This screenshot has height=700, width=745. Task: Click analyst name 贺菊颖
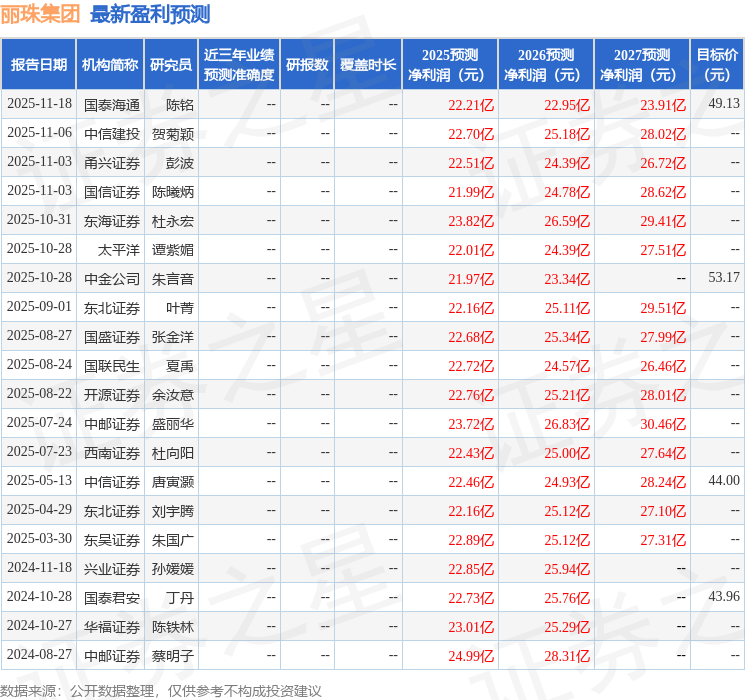point(172,133)
